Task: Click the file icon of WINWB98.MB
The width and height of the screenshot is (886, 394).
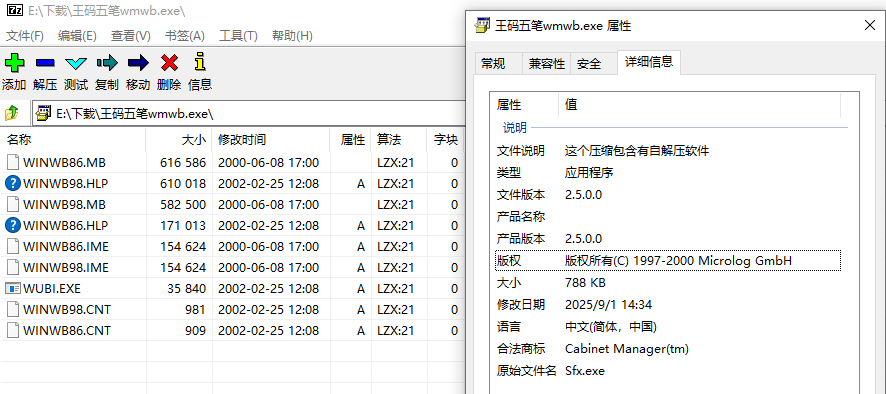Action: [x=13, y=205]
